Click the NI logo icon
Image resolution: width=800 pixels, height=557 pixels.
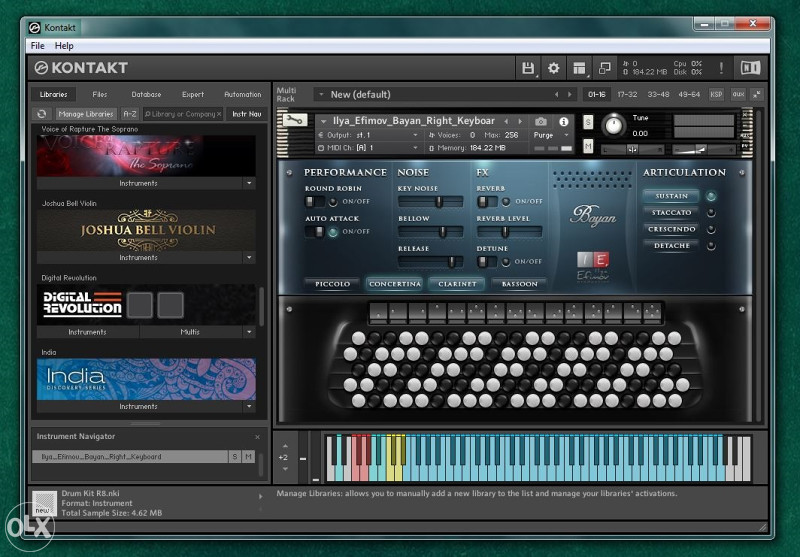pyautogui.click(x=751, y=68)
